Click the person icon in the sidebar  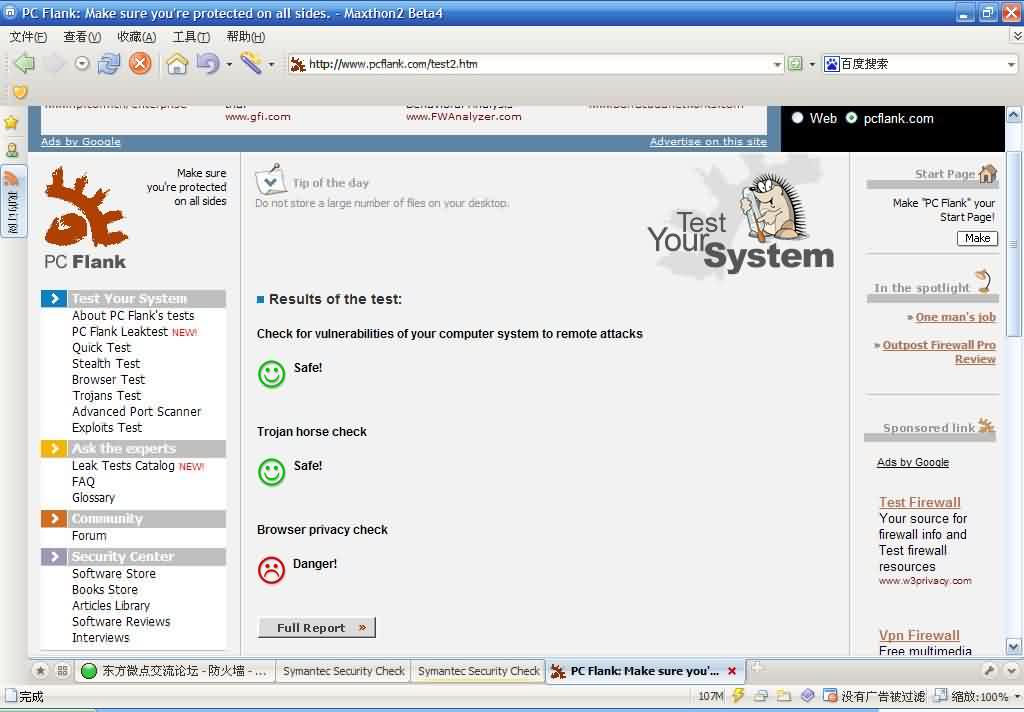click(x=11, y=150)
